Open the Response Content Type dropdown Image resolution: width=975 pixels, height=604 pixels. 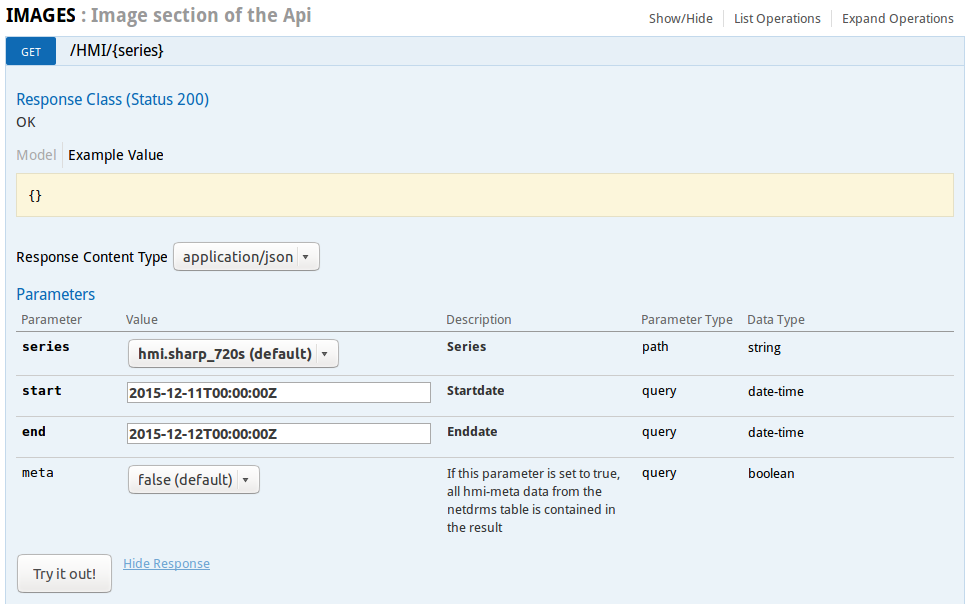[x=246, y=257]
